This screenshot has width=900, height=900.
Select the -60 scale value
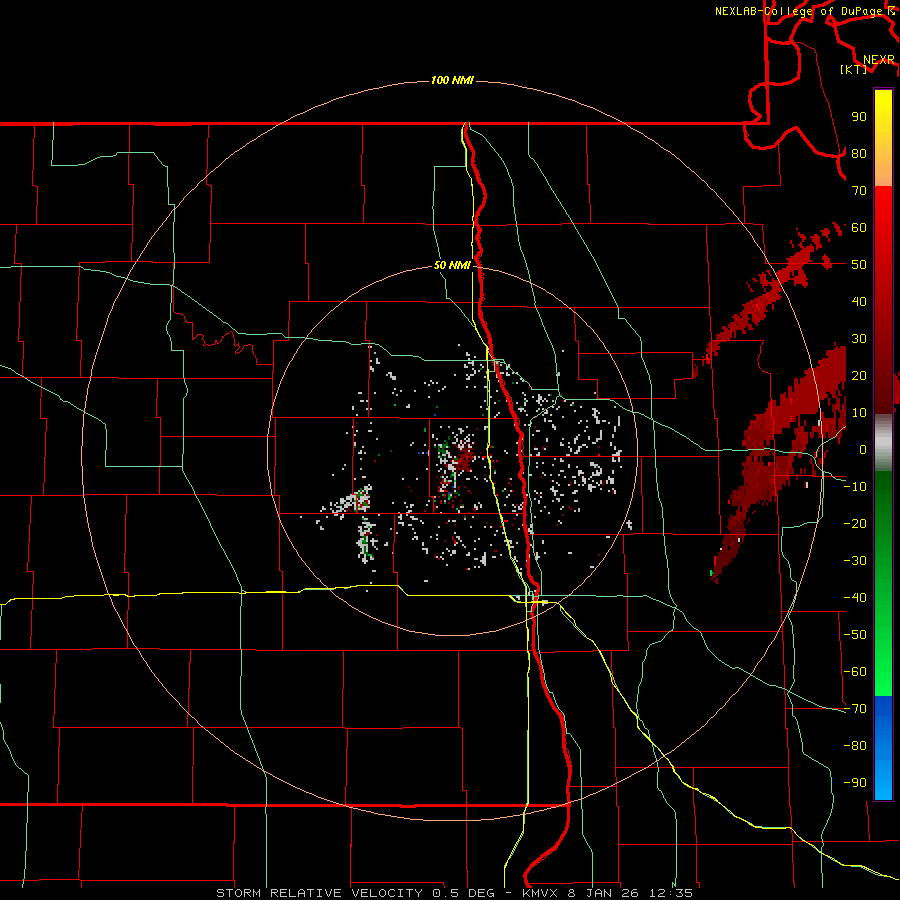click(x=855, y=672)
